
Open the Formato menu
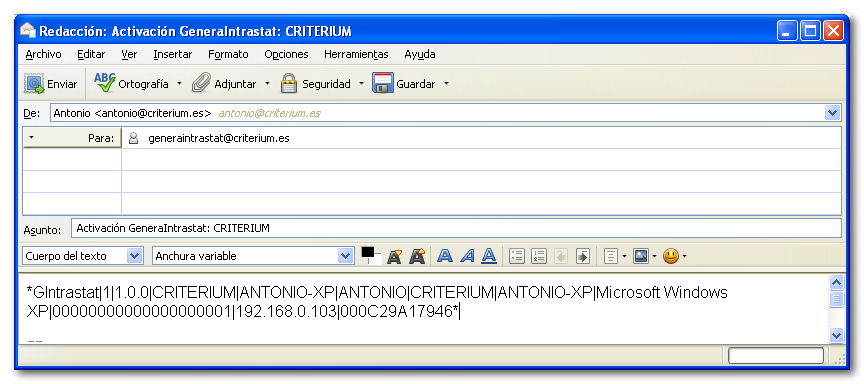(228, 55)
